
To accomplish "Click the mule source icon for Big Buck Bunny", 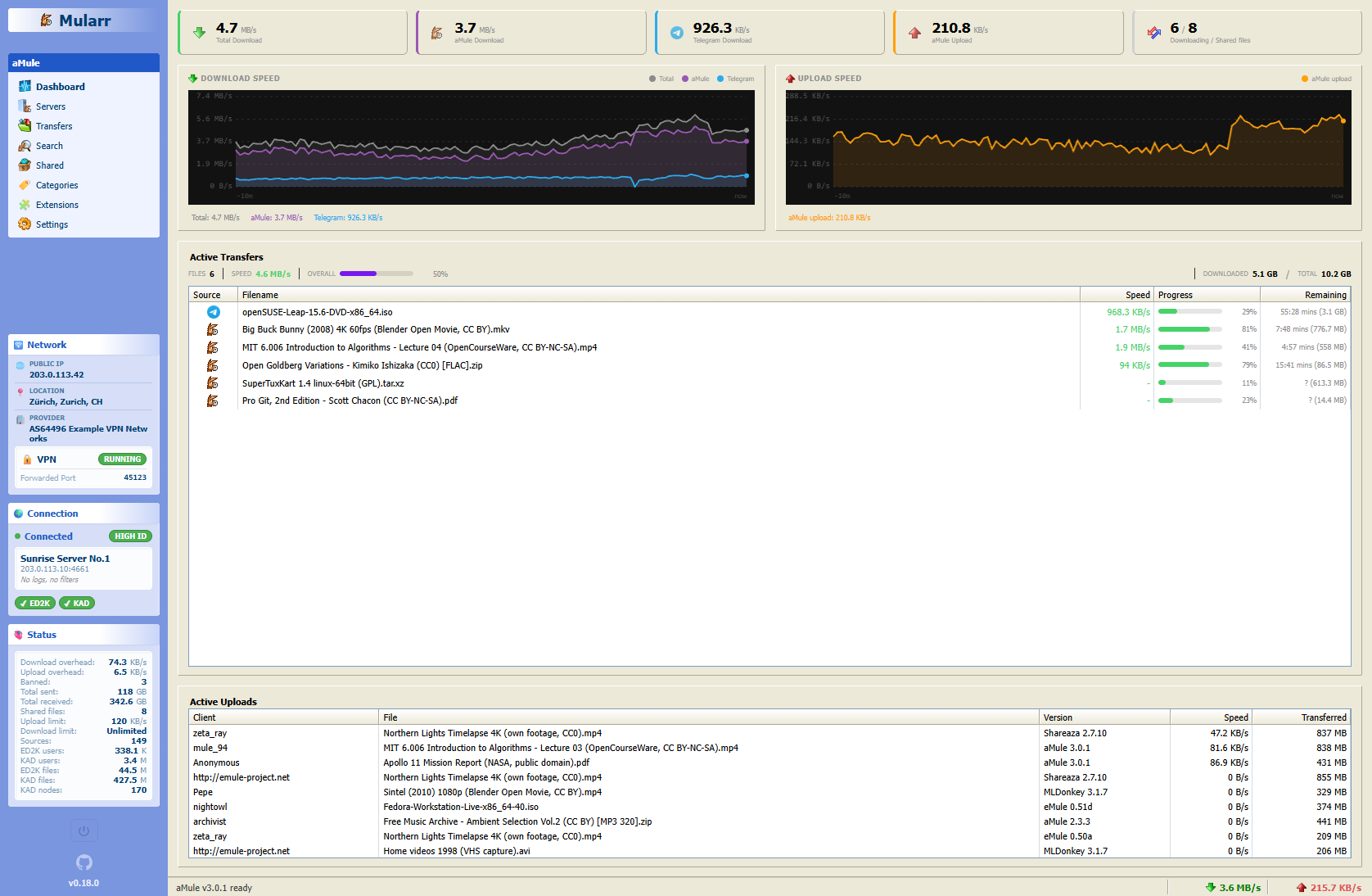I will (213, 329).
